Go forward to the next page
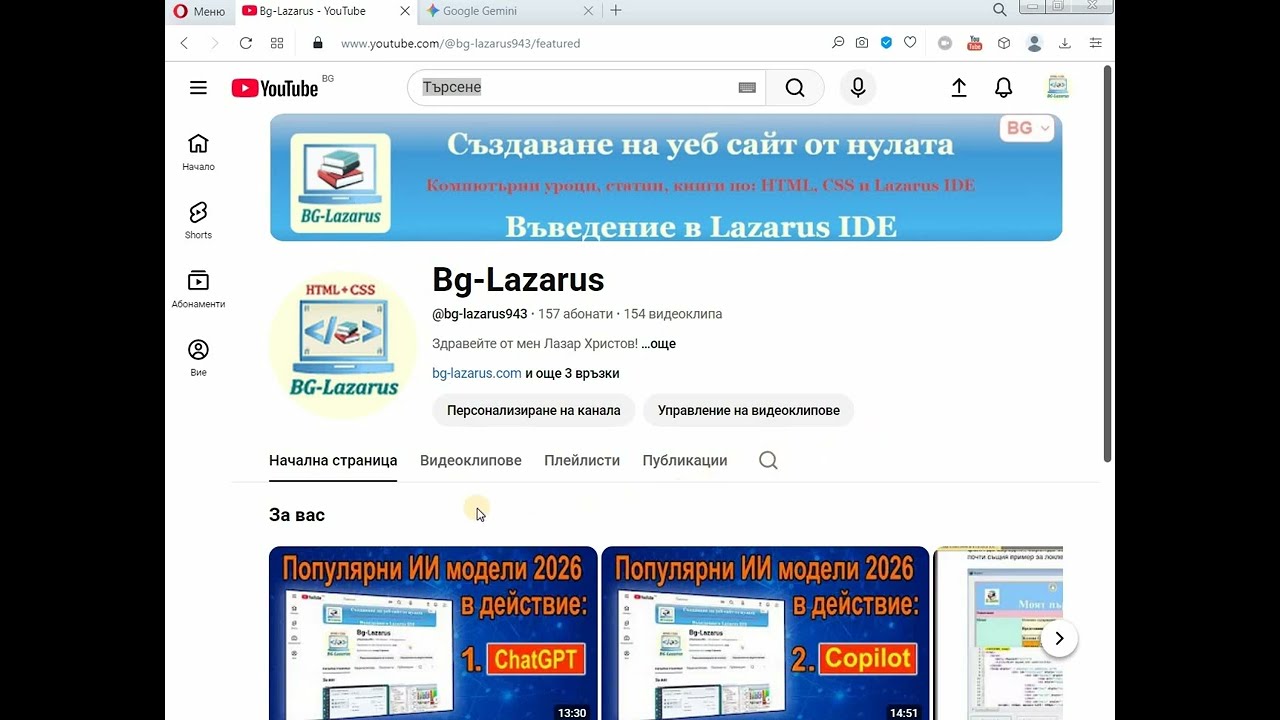This screenshot has width=1280, height=720. pyautogui.click(x=214, y=43)
